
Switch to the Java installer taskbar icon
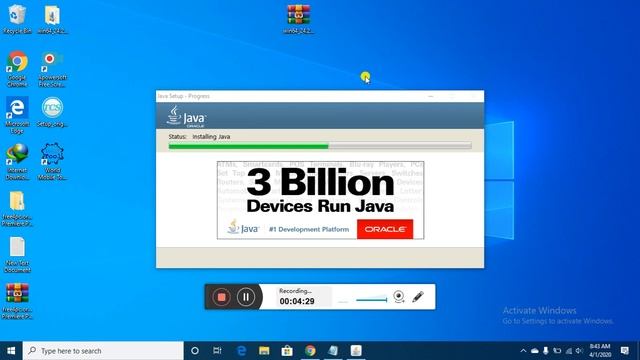(356, 351)
